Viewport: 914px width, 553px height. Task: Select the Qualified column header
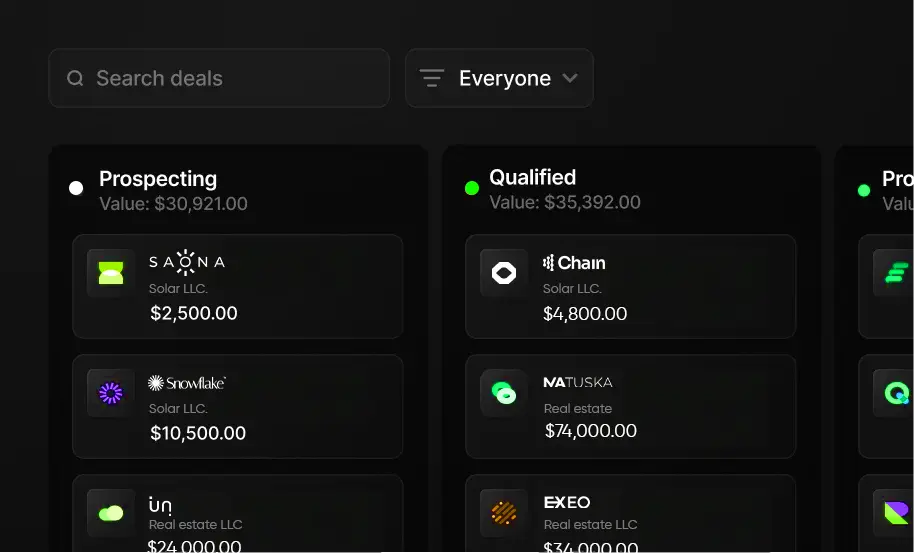click(x=532, y=177)
